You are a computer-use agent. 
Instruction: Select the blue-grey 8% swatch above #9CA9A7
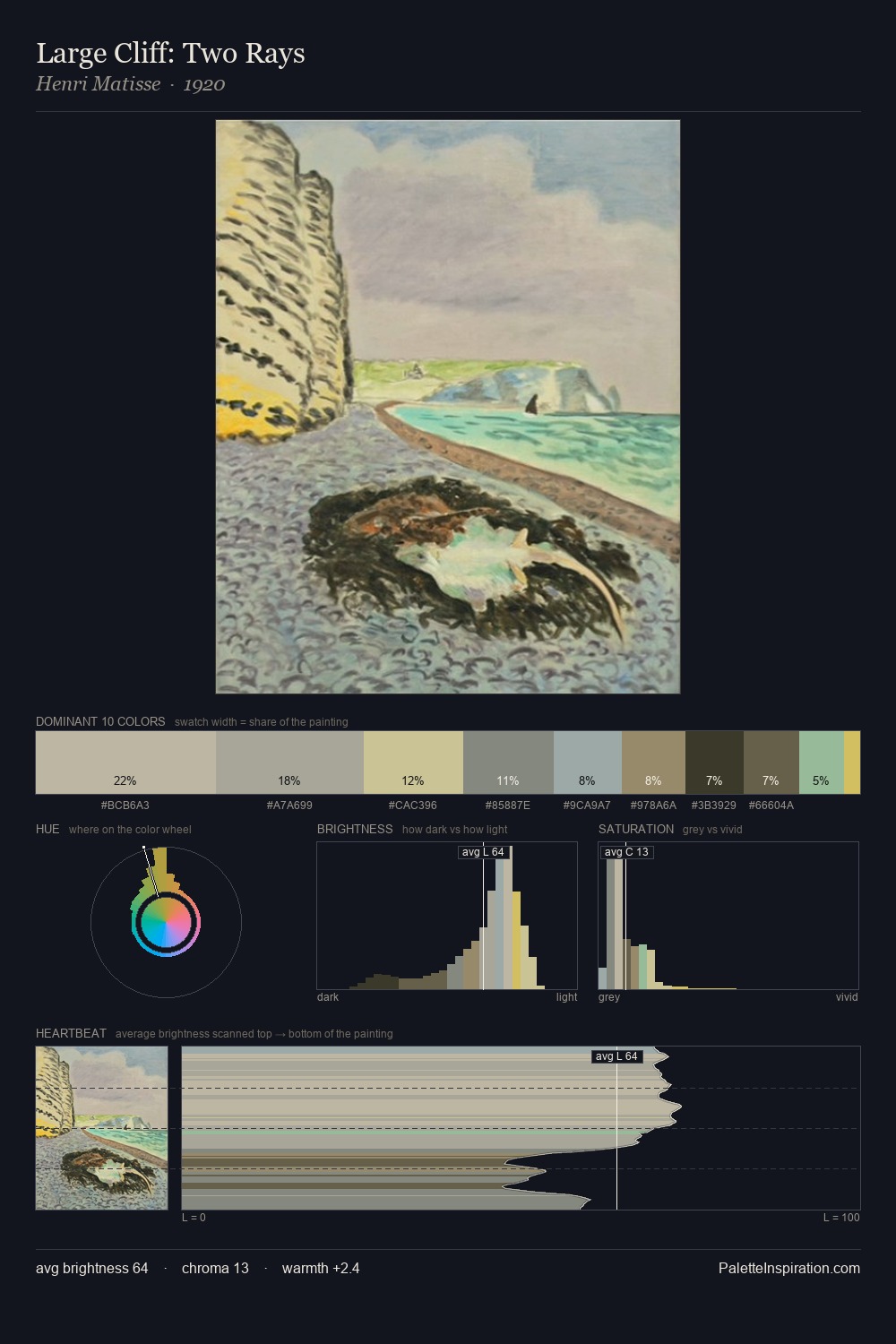587,762
